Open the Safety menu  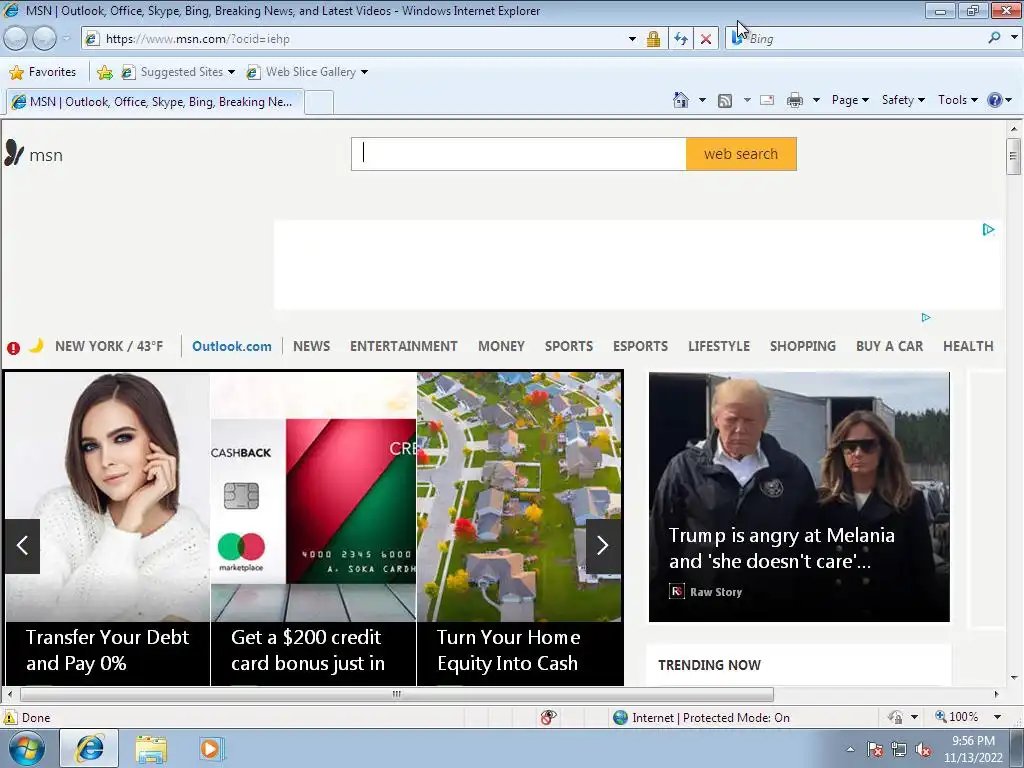coord(903,100)
